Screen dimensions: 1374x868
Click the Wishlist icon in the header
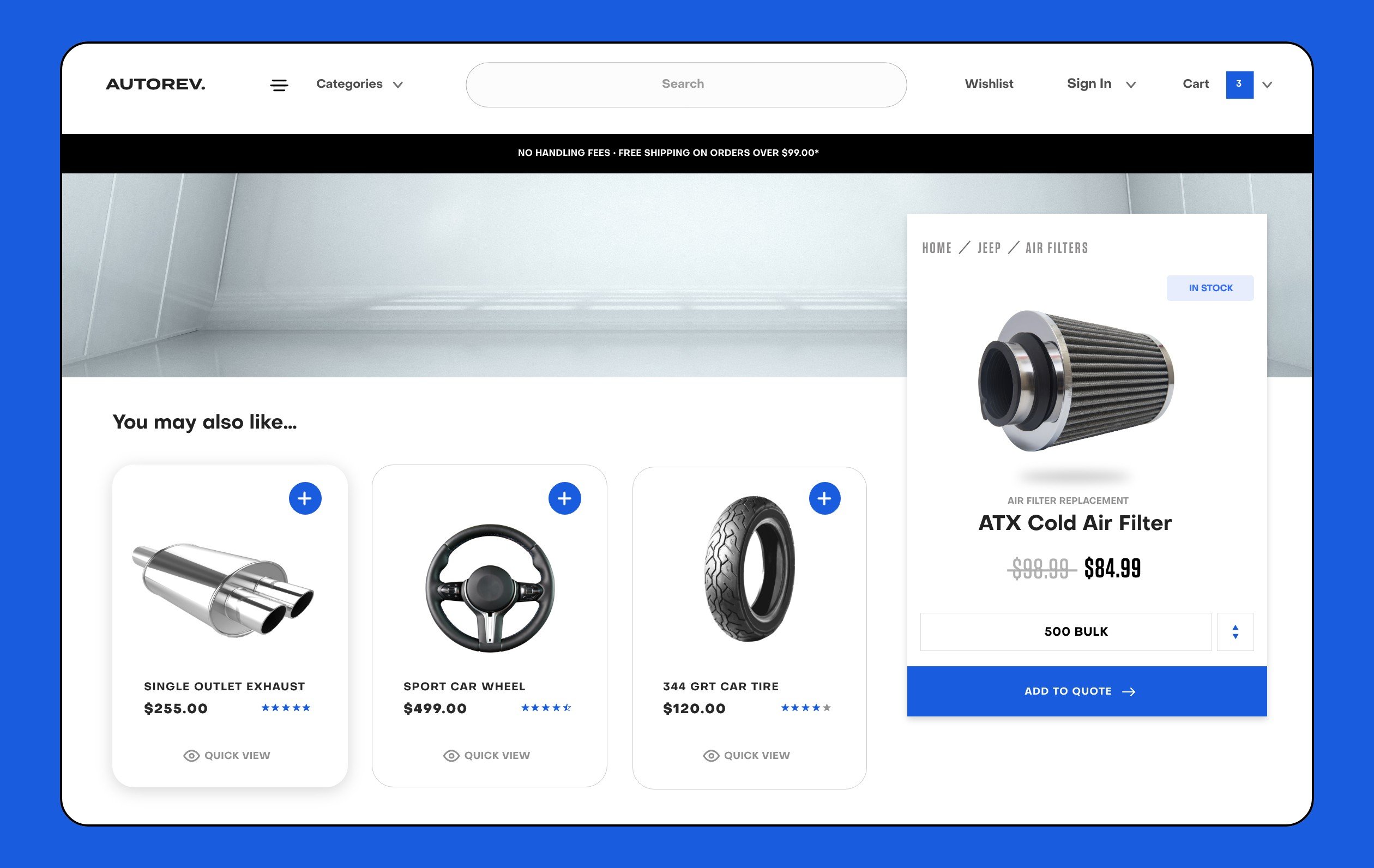click(x=988, y=84)
